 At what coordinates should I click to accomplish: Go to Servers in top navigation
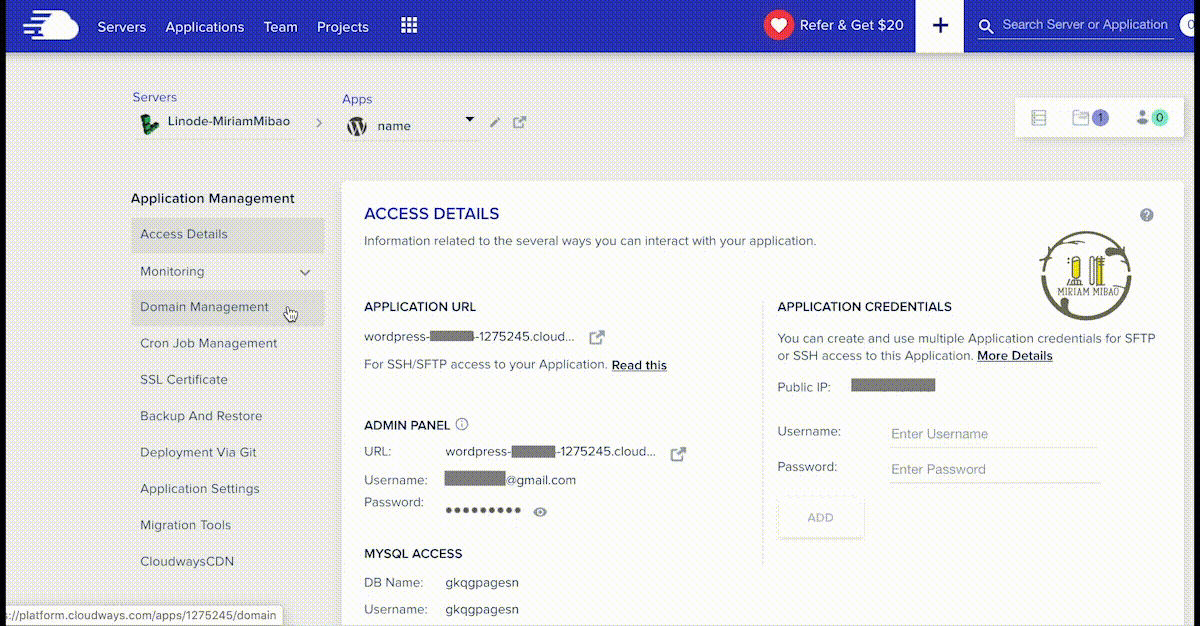pos(122,27)
